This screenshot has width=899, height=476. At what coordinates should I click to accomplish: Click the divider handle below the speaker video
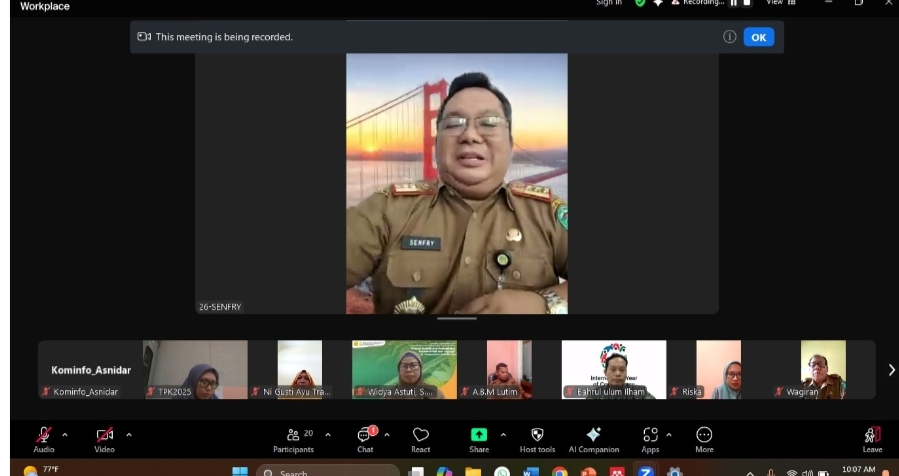457,319
